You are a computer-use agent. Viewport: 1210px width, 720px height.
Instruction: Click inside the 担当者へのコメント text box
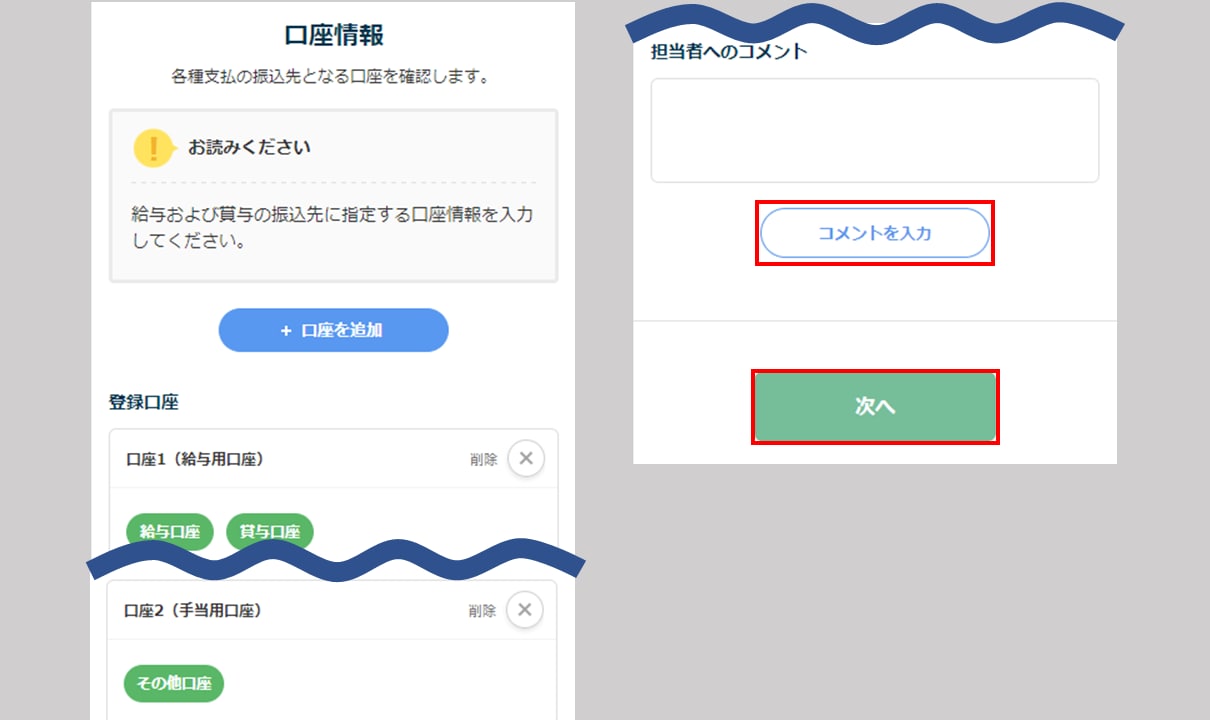874,130
